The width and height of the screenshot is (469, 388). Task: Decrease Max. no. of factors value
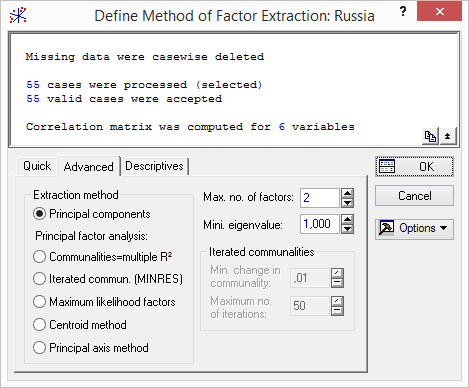[347, 203]
